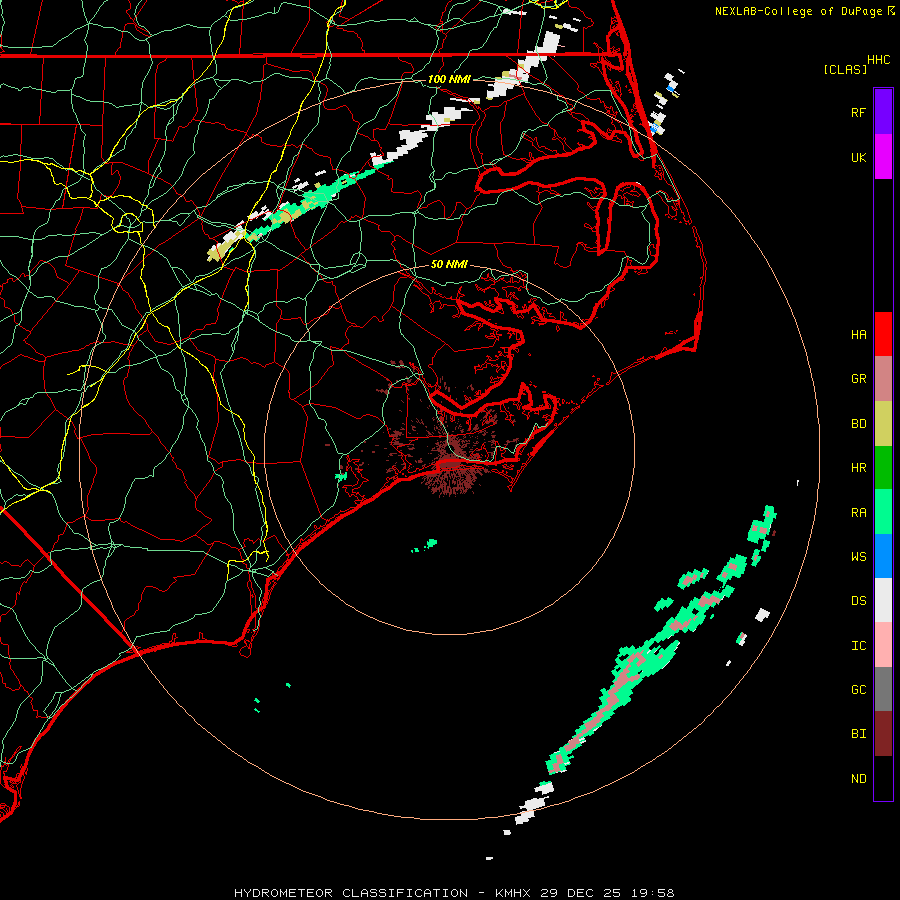The height and width of the screenshot is (900, 900).
Task: Click the RA legend label
Action: click(858, 513)
